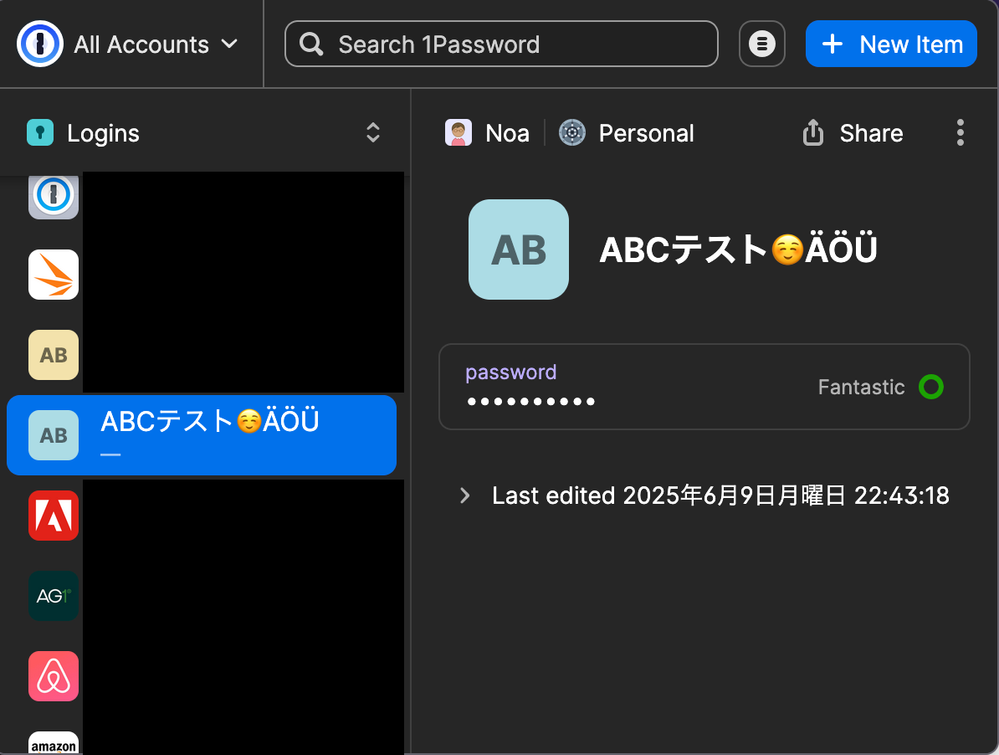This screenshot has height=755, width=999.
Task: Click the 1Password logo icon
Action: [40, 44]
